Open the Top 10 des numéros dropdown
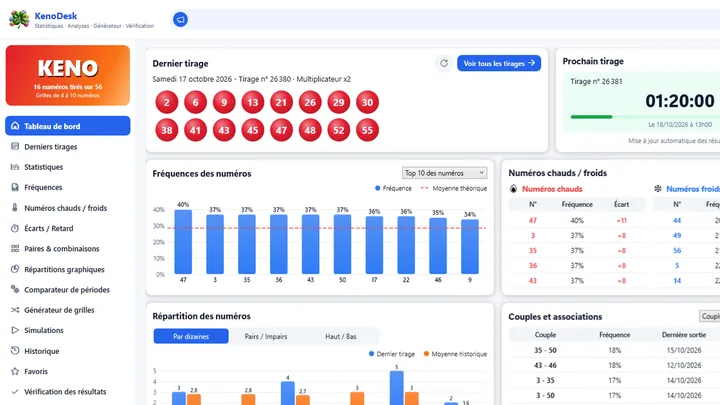 click(444, 173)
